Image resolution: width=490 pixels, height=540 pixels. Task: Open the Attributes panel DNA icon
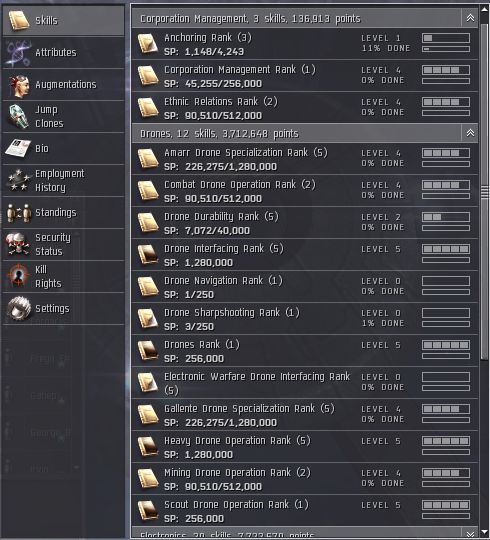coord(18,53)
